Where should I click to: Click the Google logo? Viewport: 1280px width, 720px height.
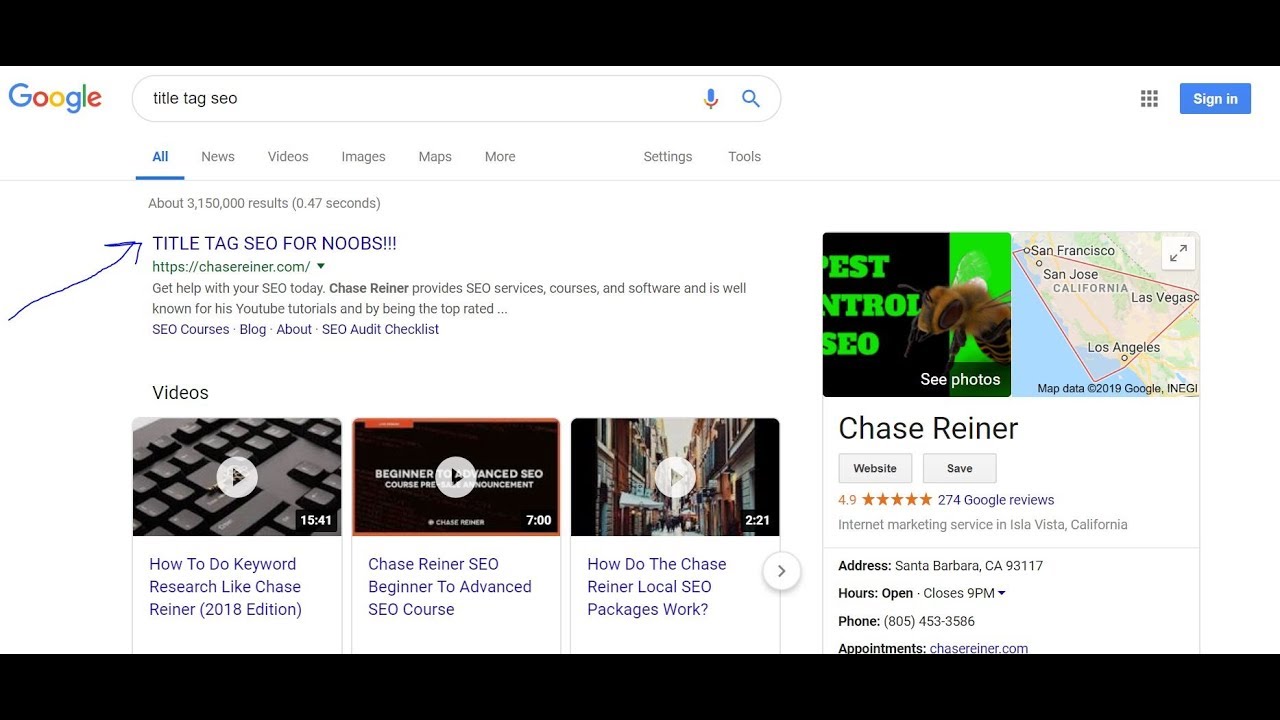[x=55, y=98]
